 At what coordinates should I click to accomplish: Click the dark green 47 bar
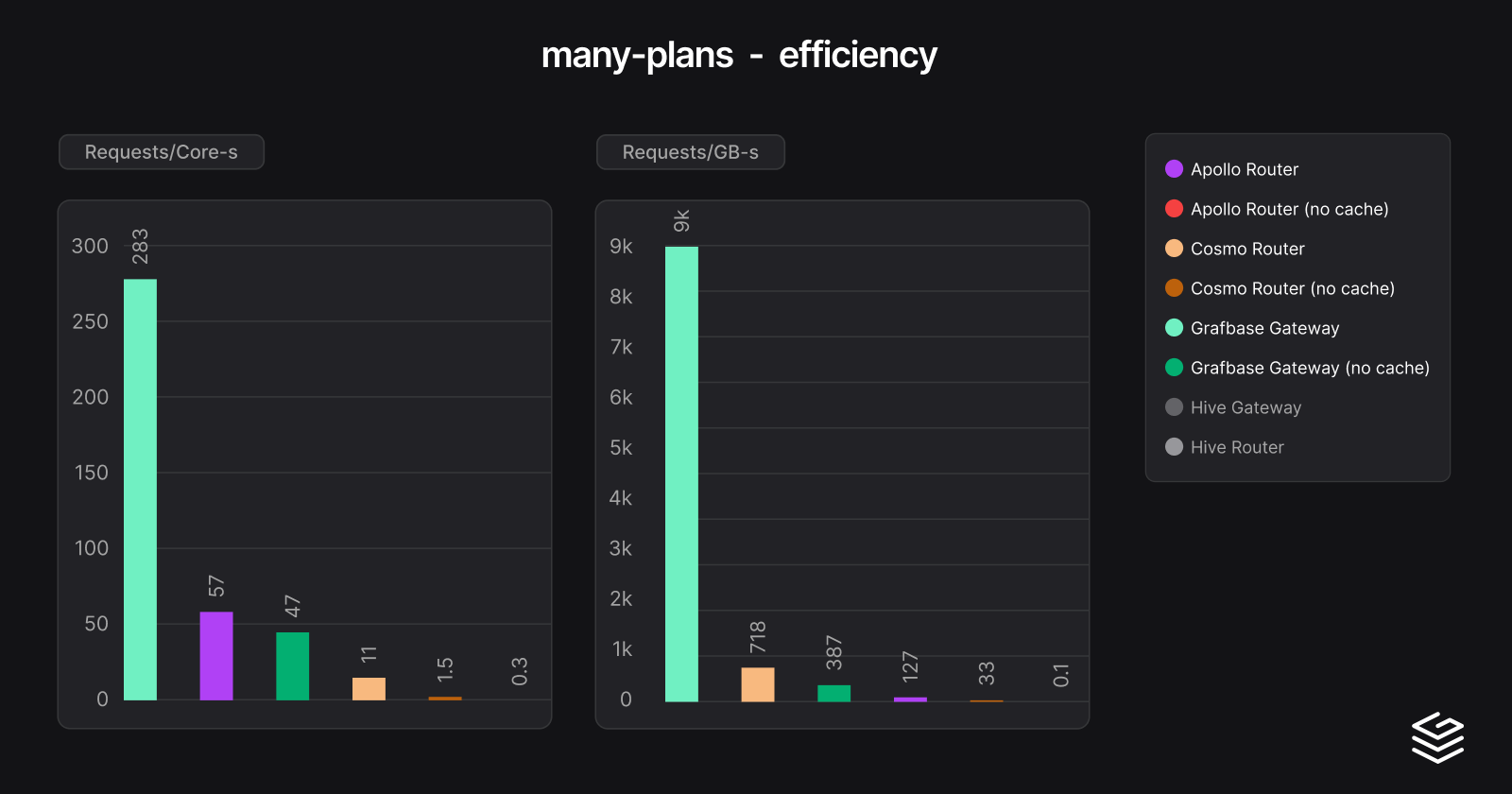(293, 666)
